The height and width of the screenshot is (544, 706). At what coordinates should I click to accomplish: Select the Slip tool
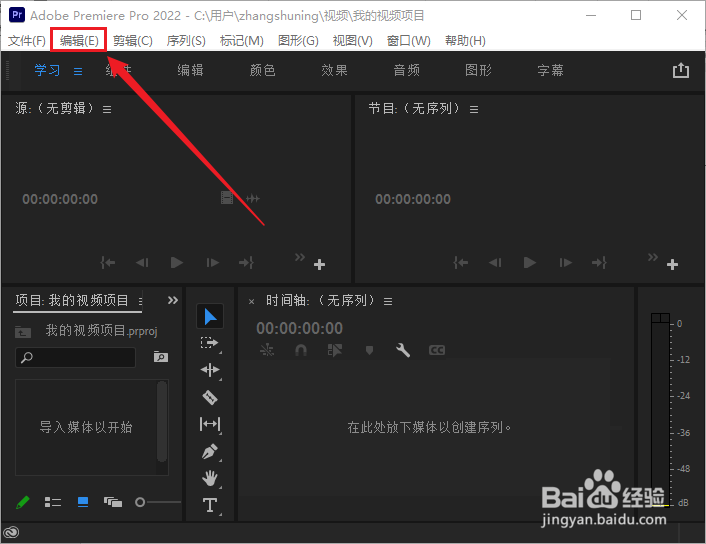click(210, 424)
